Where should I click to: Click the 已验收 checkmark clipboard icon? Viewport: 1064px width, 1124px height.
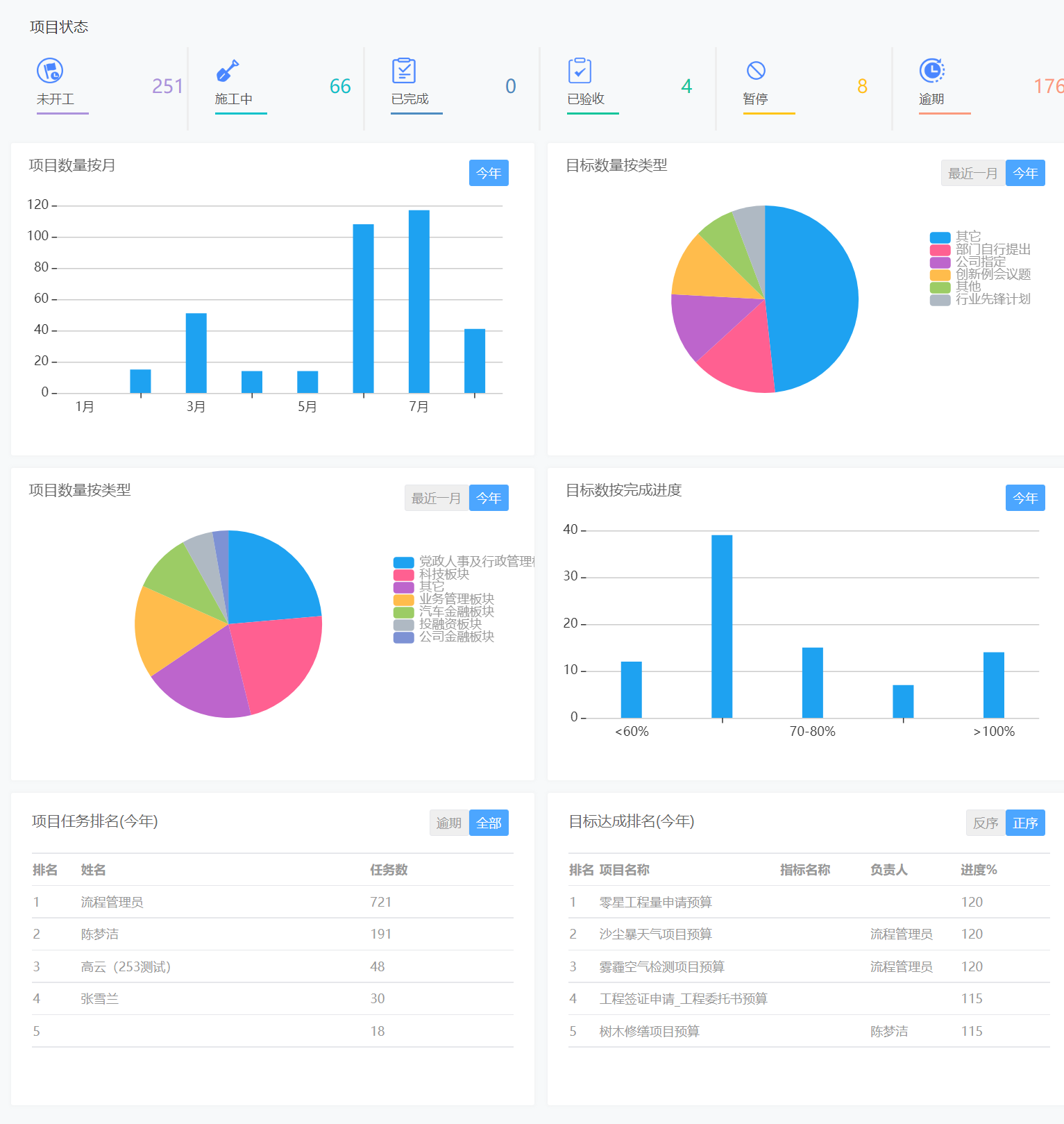tap(580, 71)
